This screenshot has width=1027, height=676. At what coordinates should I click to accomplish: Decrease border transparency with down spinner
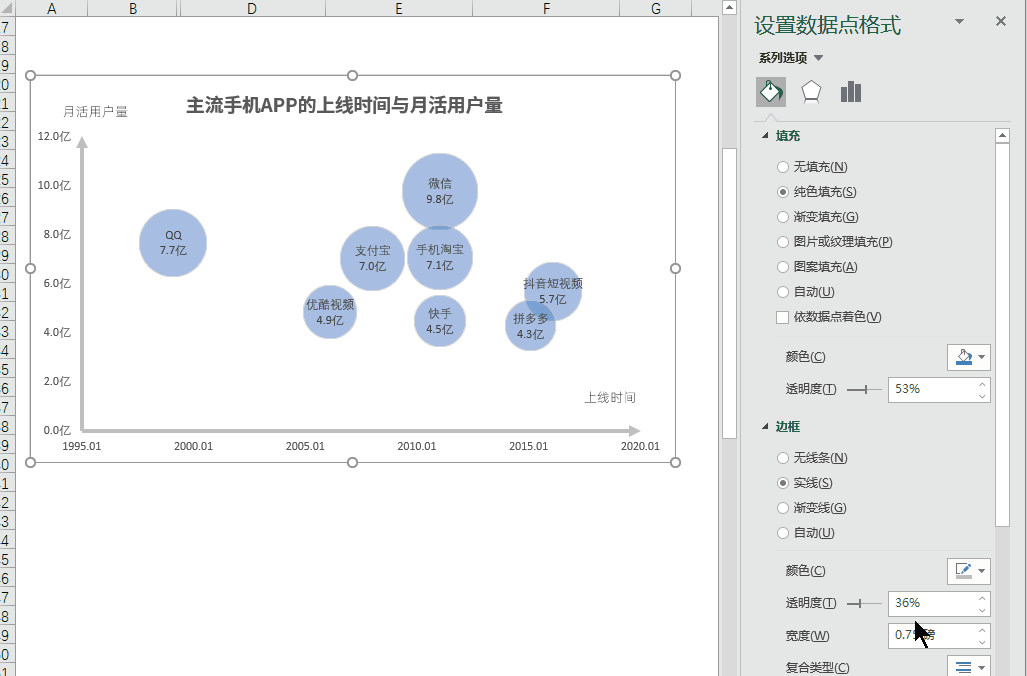[x=982, y=609]
